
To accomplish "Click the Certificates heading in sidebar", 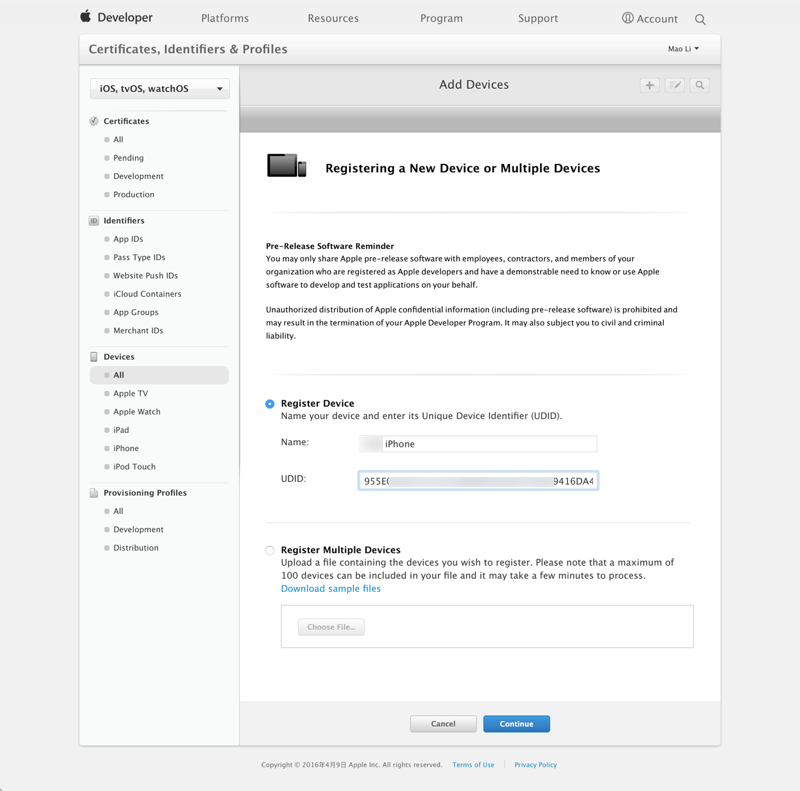I will pos(126,121).
